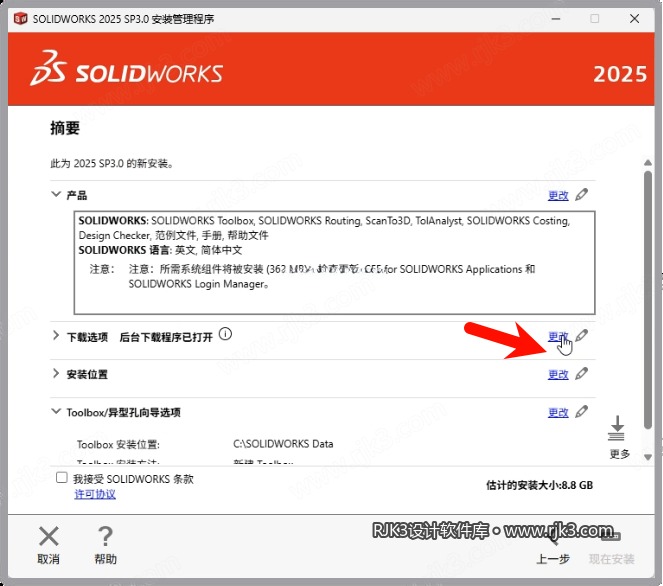Click 更改 link for 产品
This screenshot has height=586, width=663.
pyautogui.click(x=558, y=195)
